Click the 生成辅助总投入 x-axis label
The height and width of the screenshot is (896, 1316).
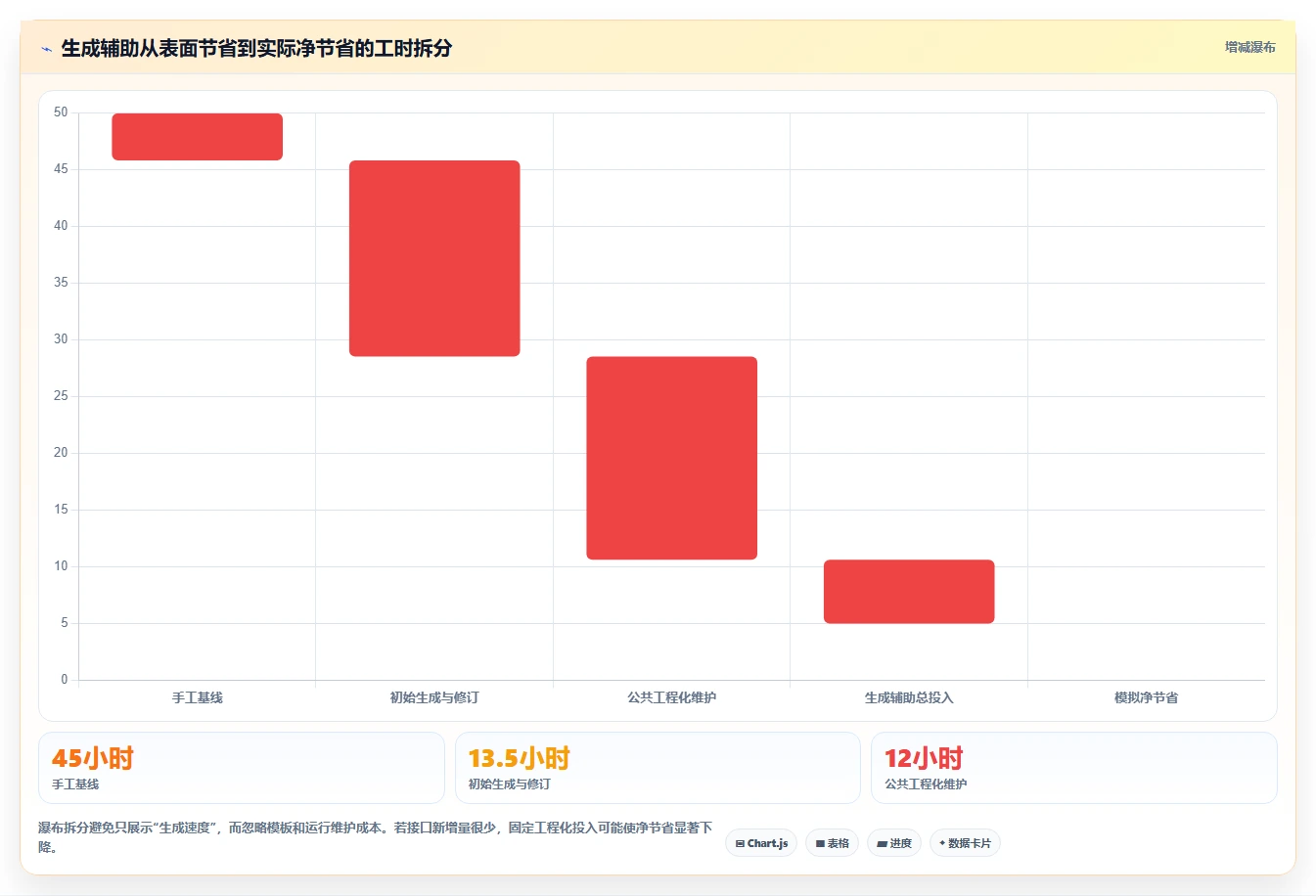(x=909, y=697)
